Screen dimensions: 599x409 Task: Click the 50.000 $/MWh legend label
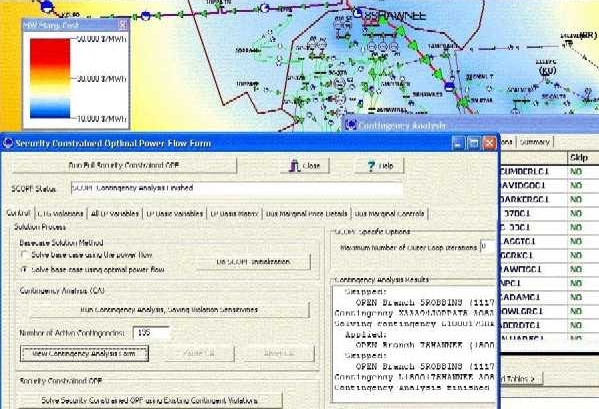pyautogui.click(x=102, y=39)
